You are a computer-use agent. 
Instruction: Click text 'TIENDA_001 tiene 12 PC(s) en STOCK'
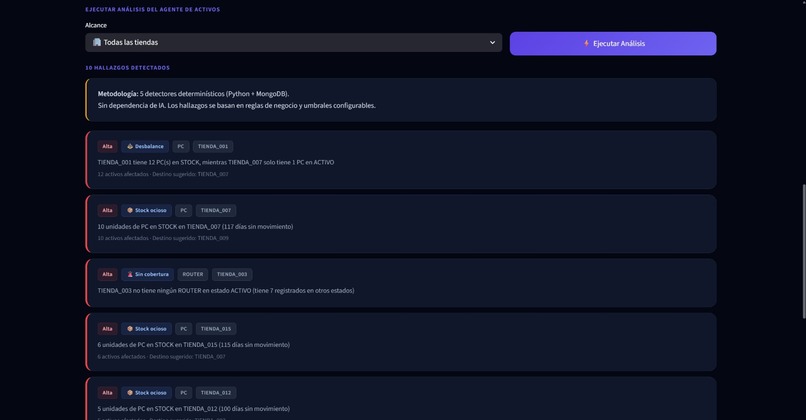[148, 162]
